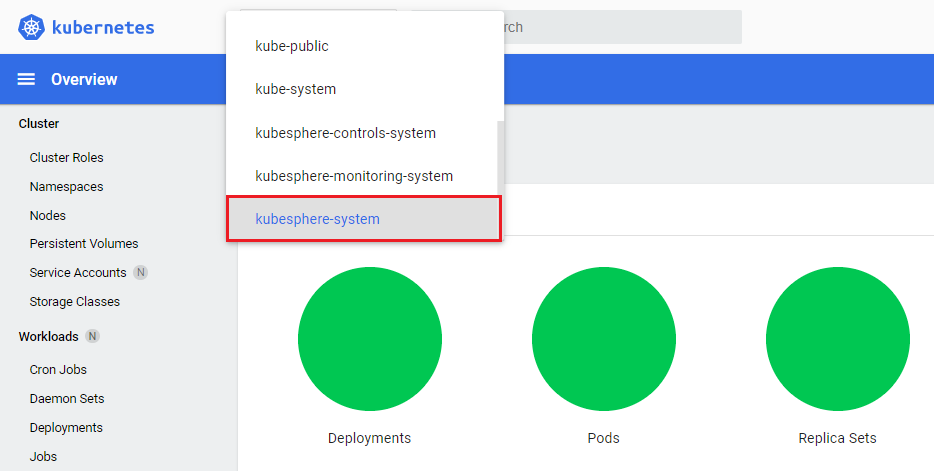Click the Pods chart label
The image size is (934, 471).
point(603,438)
